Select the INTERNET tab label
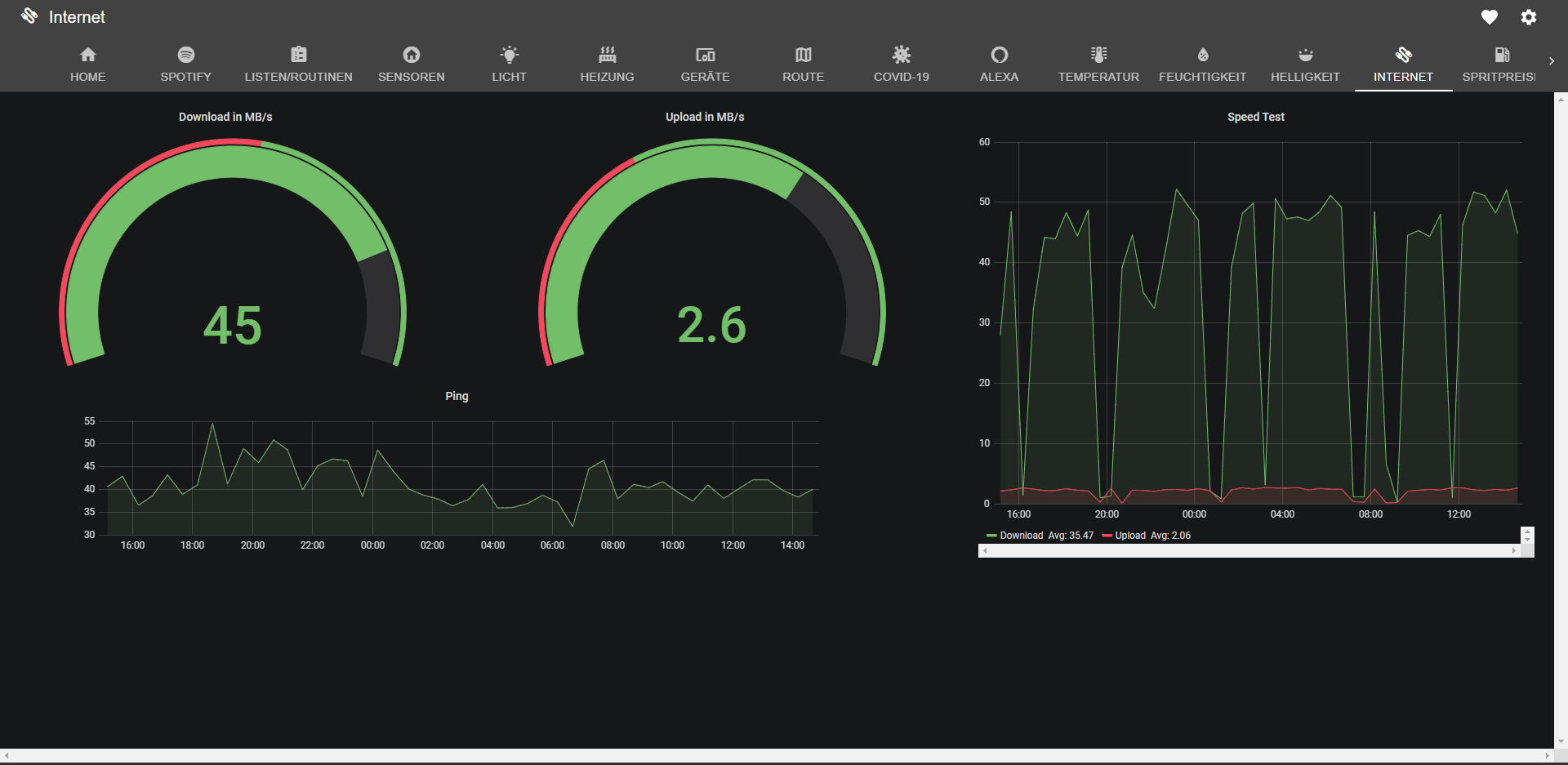Image resolution: width=1568 pixels, height=765 pixels. (x=1404, y=77)
